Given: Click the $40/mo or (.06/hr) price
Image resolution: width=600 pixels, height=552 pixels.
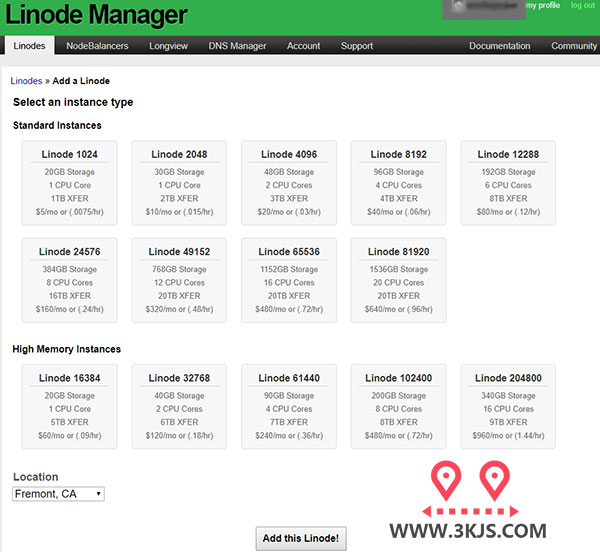Looking at the screenshot, I should 399,212.
